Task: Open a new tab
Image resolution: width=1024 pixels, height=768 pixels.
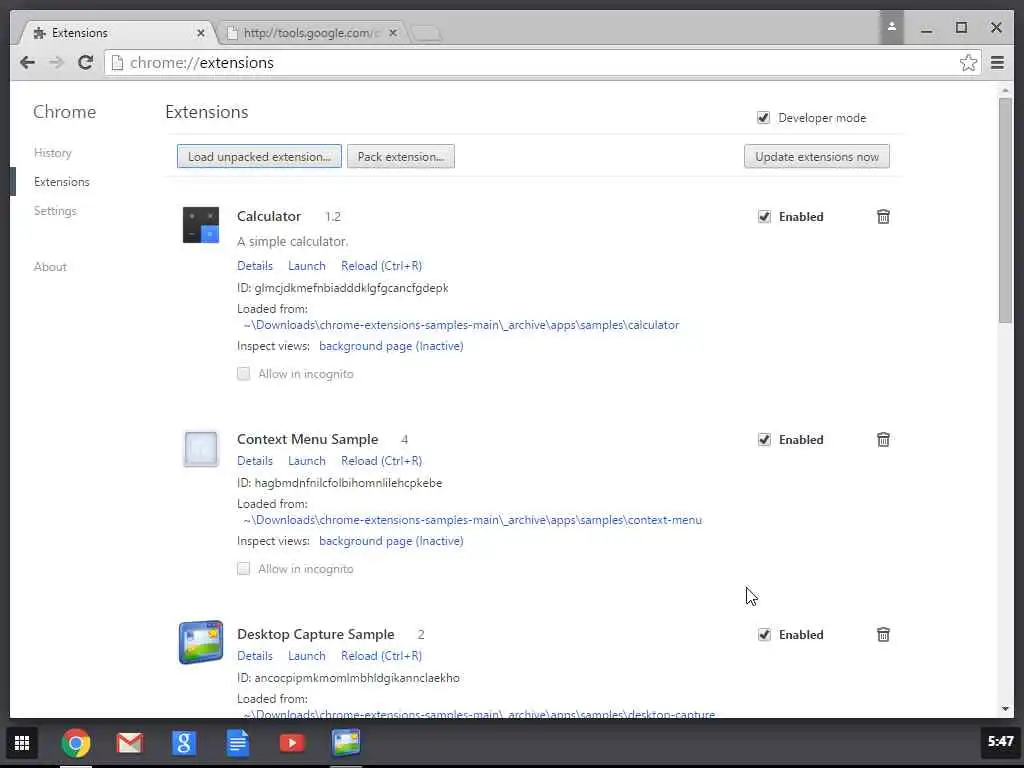Action: (426, 33)
